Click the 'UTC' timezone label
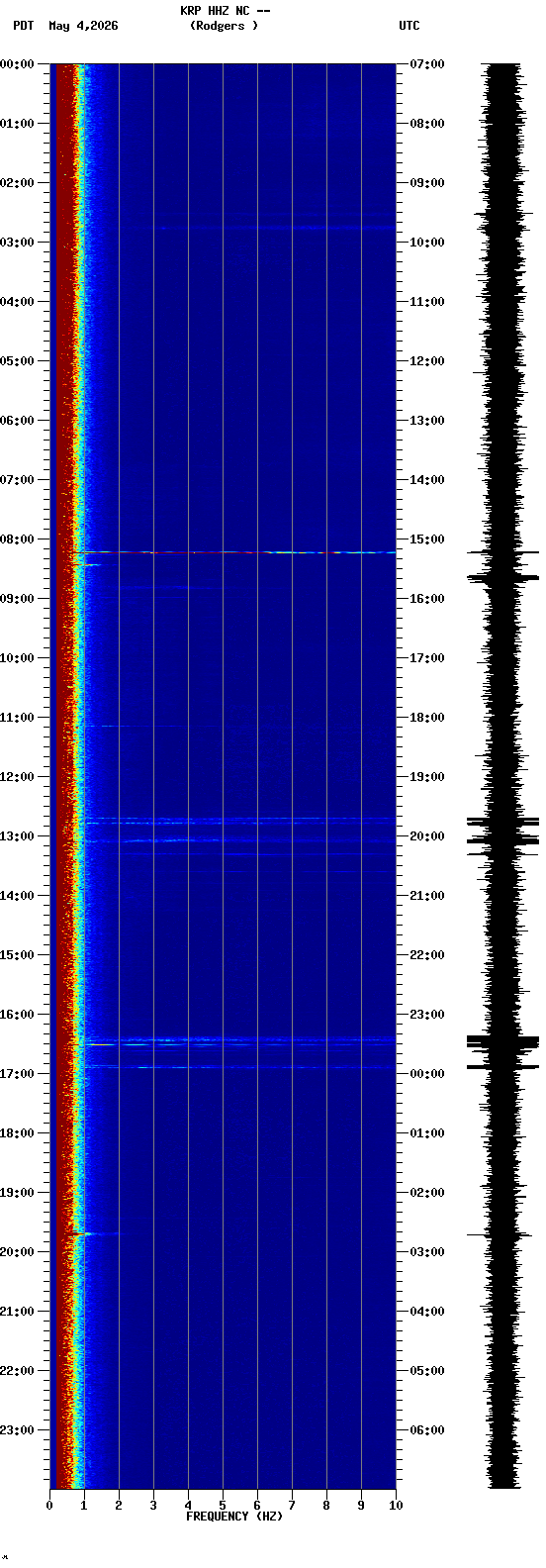The image size is (546, 1568). click(409, 26)
